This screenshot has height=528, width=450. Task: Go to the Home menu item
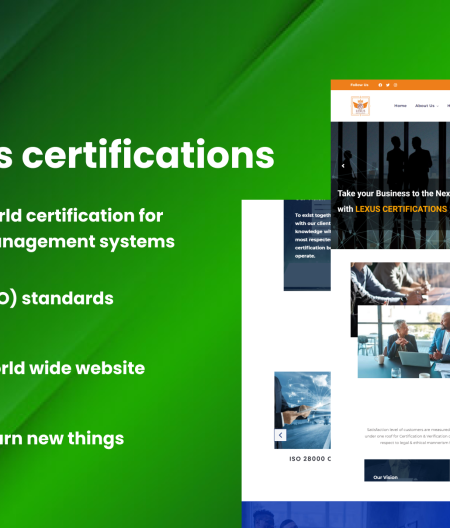[x=400, y=106]
